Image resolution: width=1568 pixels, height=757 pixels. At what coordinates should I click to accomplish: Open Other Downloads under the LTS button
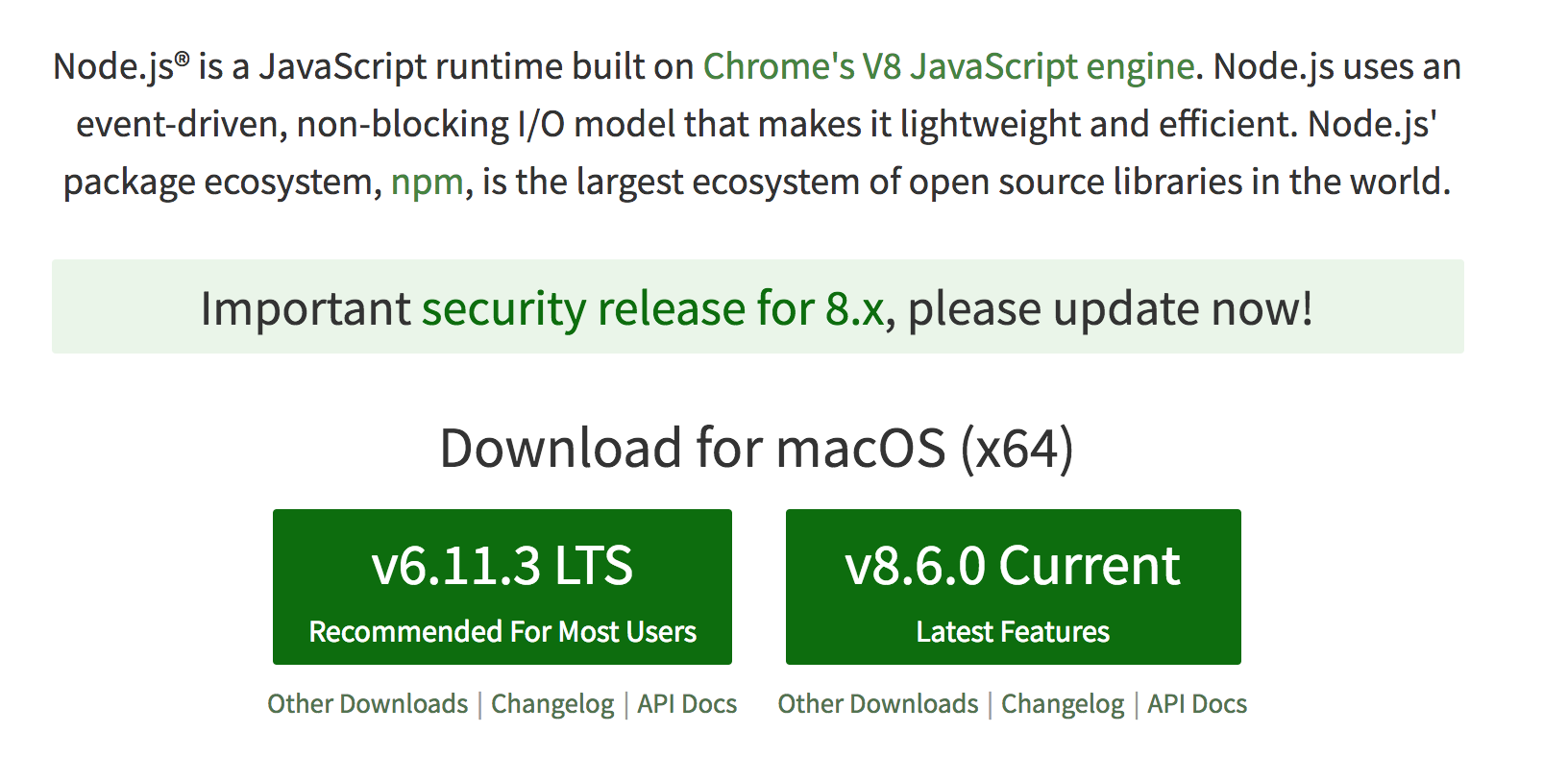tap(367, 704)
